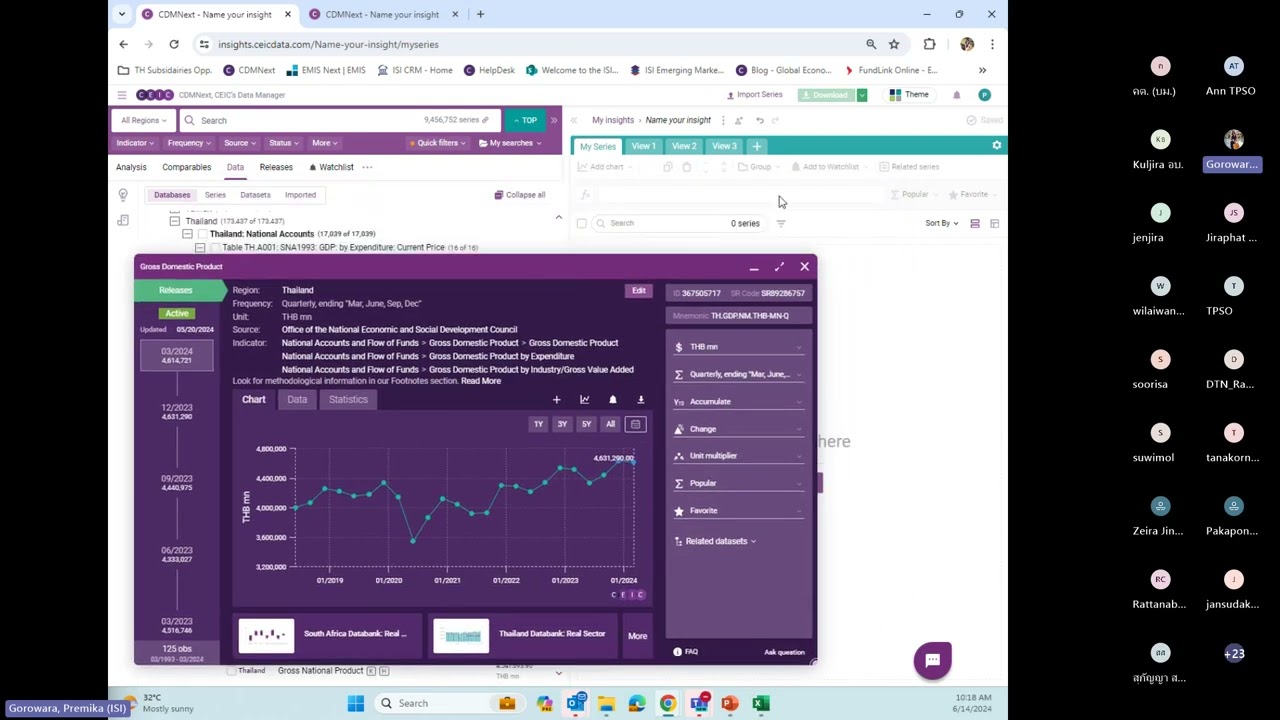Open more tabs ellipsis after Watchlist
This screenshot has width=1280, height=720.
point(367,167)
